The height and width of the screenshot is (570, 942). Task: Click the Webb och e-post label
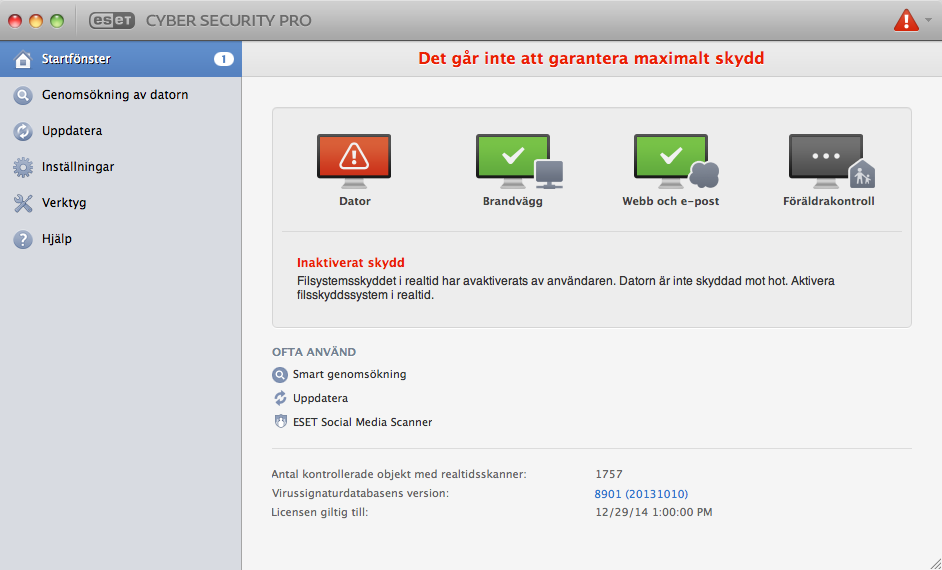[670, 201]
